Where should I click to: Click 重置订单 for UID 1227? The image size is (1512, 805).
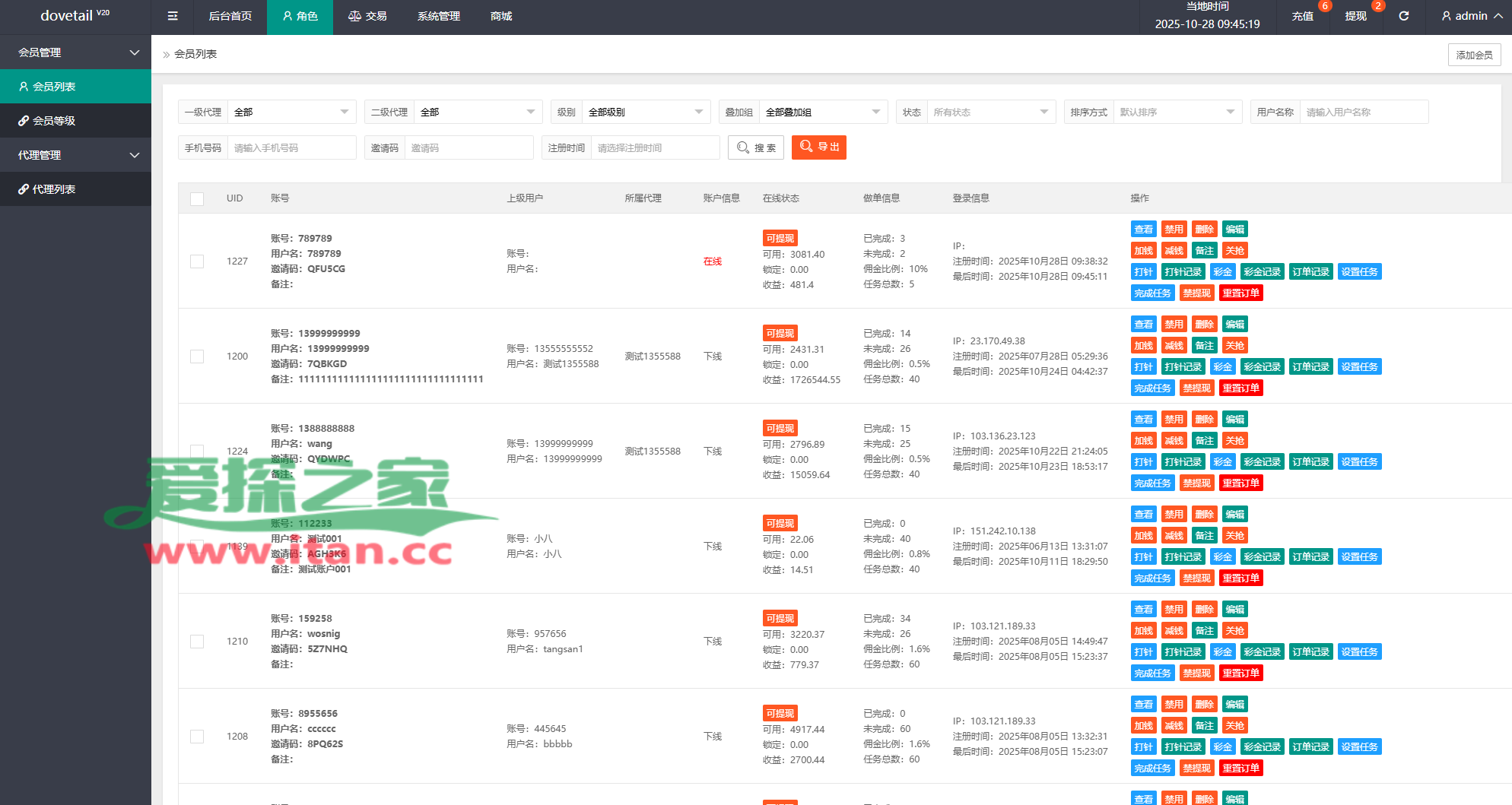[x=1240, y=293]
